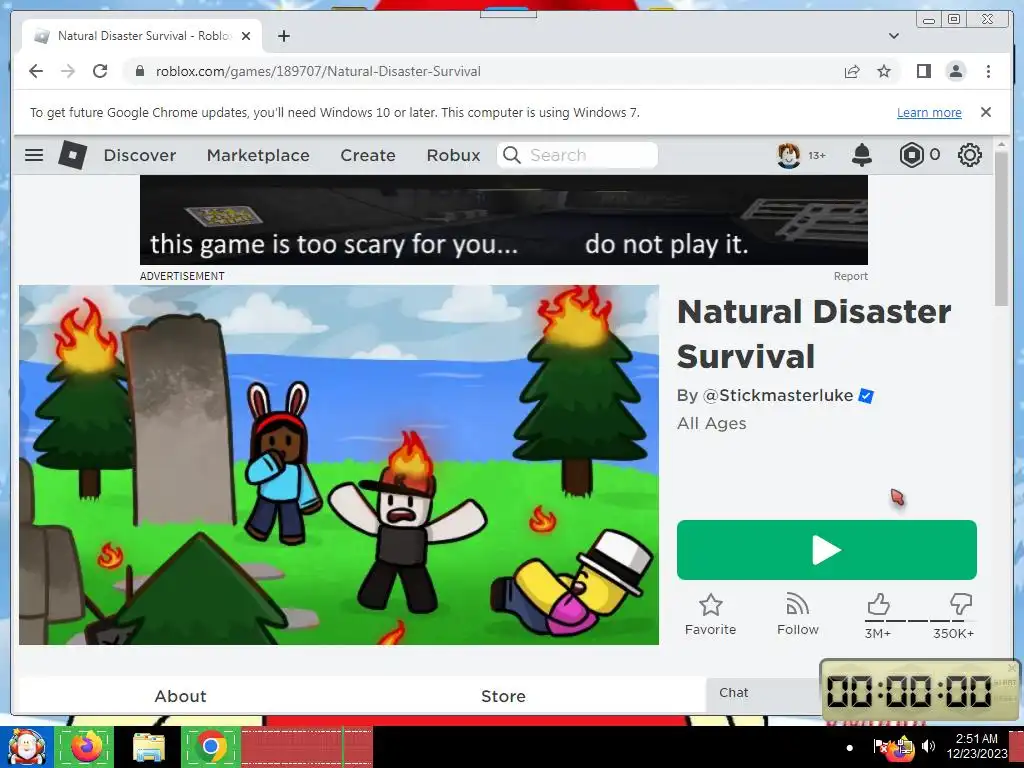
Task: Click the All Ages rating text
Action: click(x=712, y=423)
